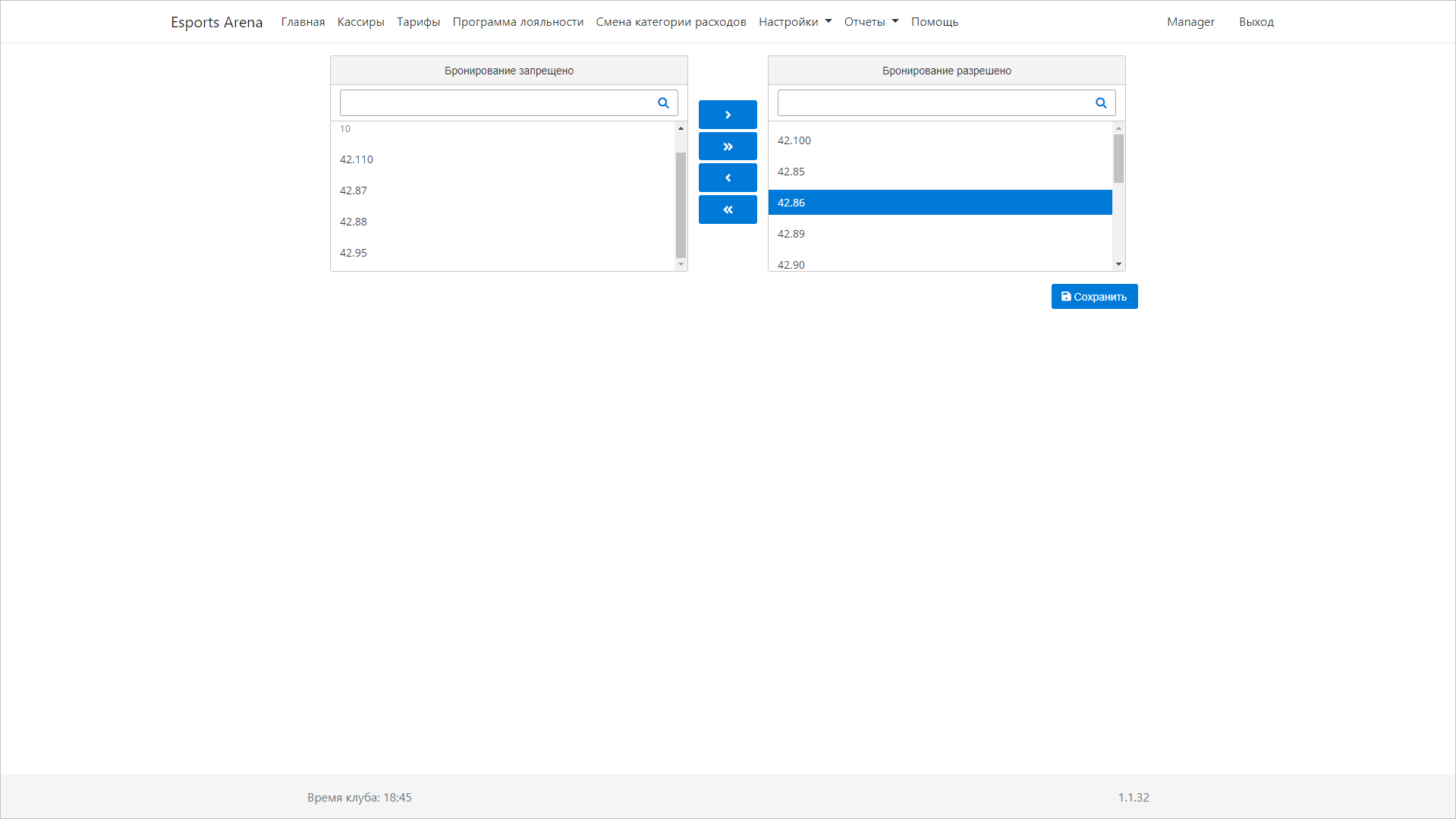Expand the Отчеты dropdown menu
The height and width of the screenshot is (819, 1456).
click(x=870, y=22)
